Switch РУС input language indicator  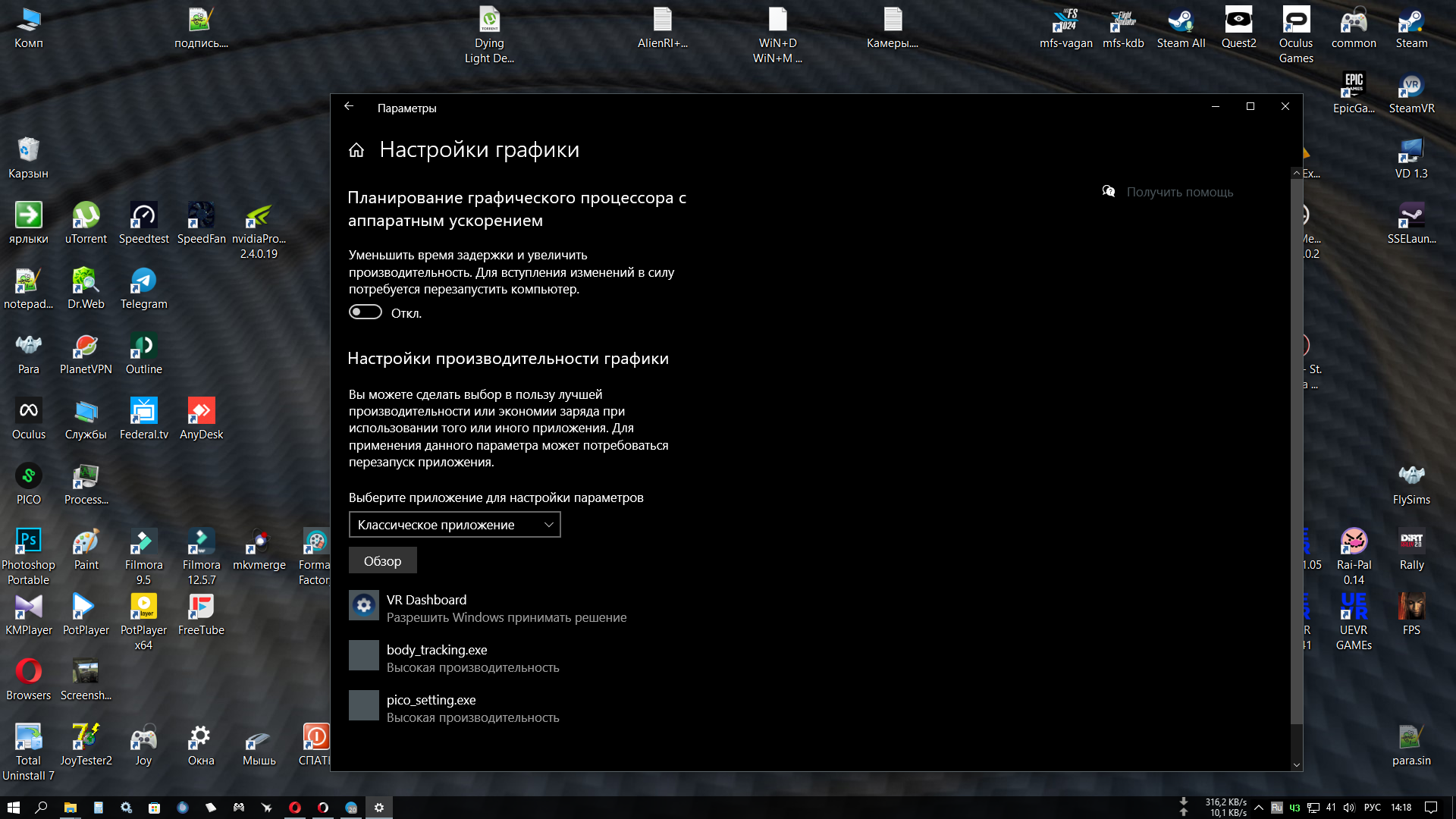(1373, 808)
